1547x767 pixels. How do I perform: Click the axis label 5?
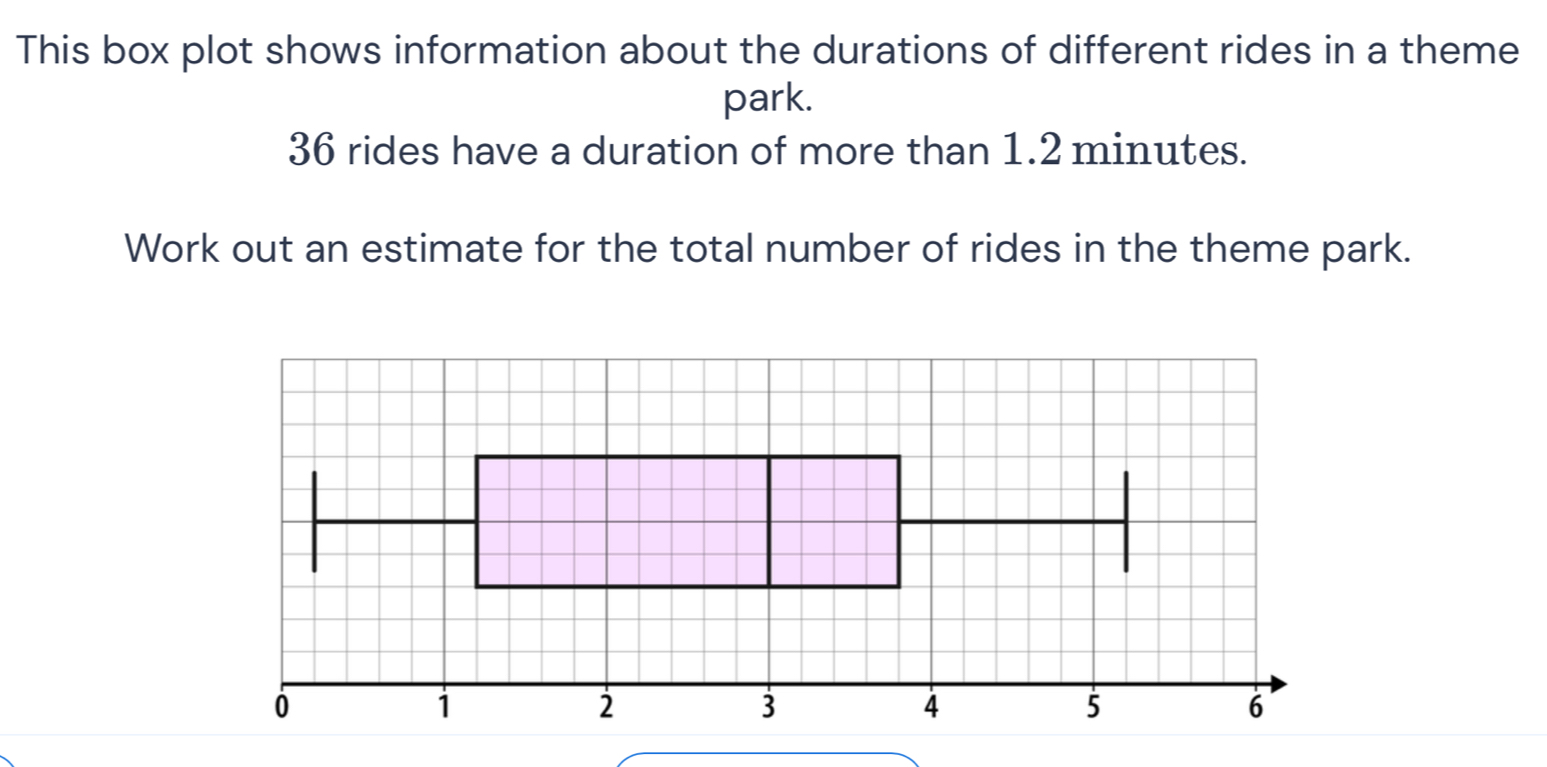coord(1094,708)
